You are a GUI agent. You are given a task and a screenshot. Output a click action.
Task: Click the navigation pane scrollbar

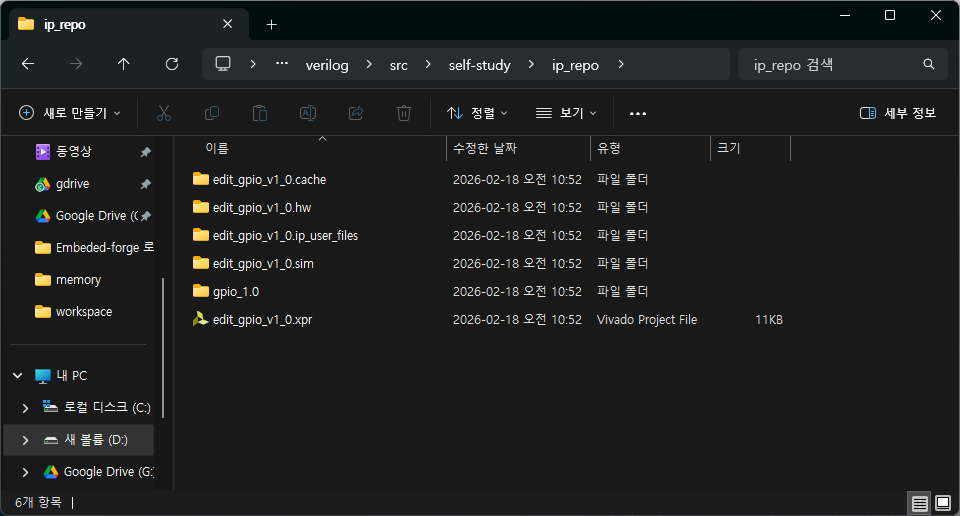coord(163,348)
